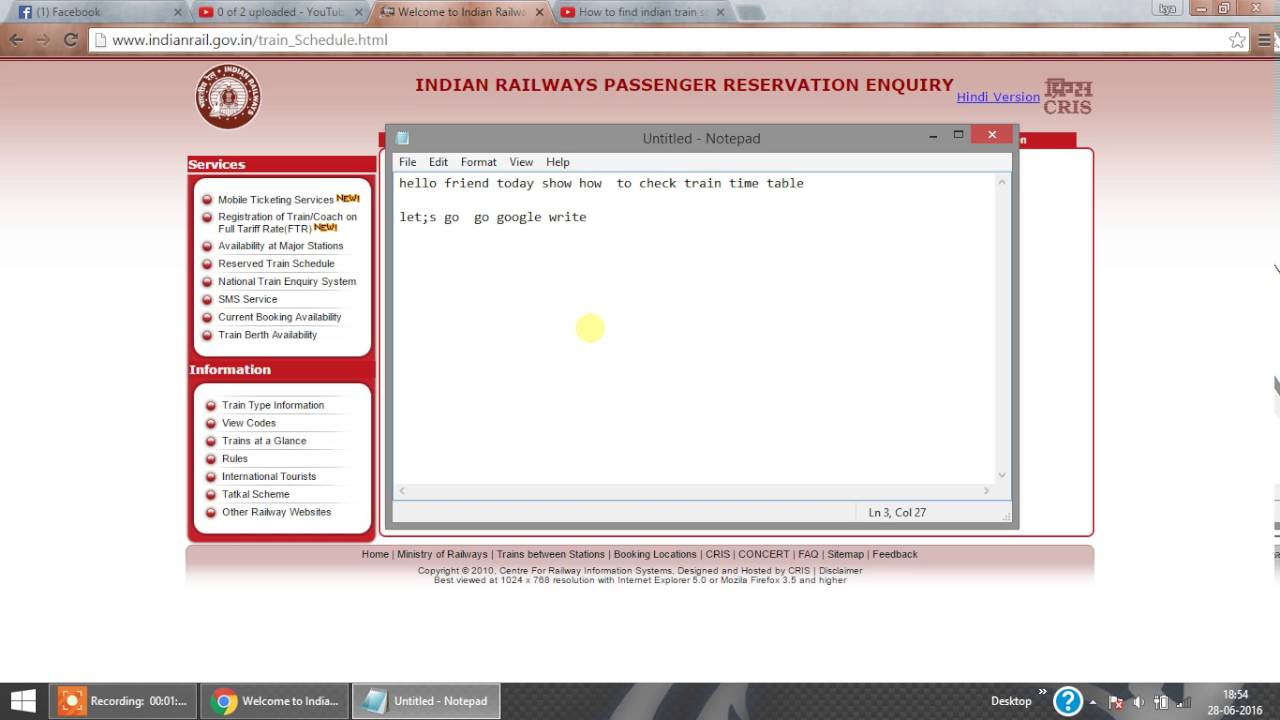The height and width of the screenshot is (720, 1280).
Task: Click the Notepad scroll up arrow
Action: pyautogui.click(x=1003, y=182)
